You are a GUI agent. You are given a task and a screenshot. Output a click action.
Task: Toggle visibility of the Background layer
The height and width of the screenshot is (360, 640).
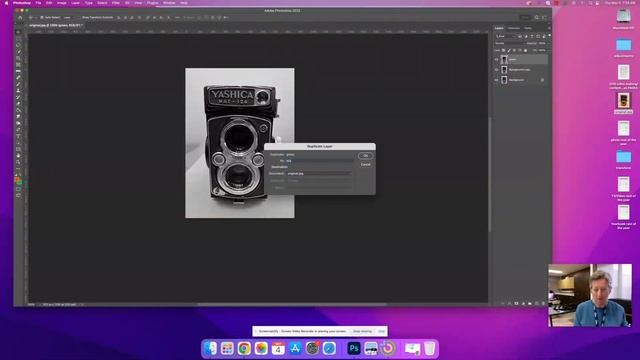(x=496, y=80)
